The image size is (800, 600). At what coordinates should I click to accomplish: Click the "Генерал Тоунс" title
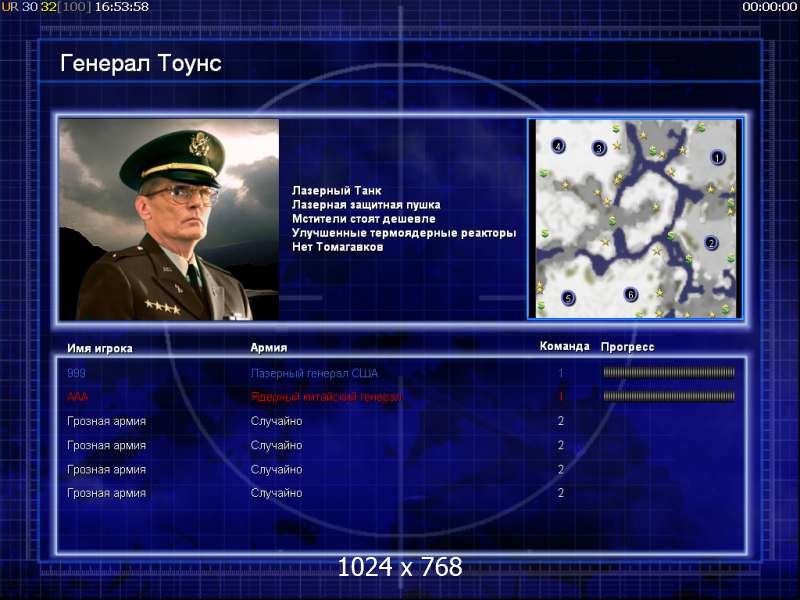coord(141,63)
